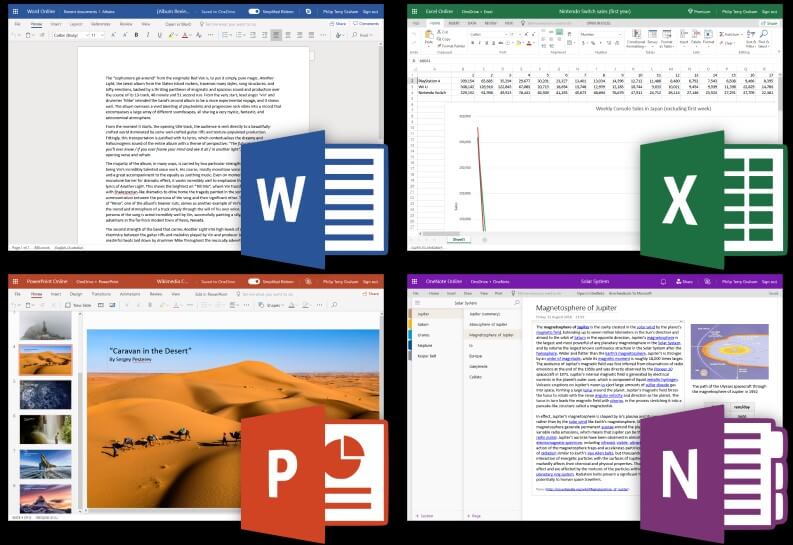Screen dimensions: 793x545
Task: Click Share button in Excel Online
Action: (769, 23)
